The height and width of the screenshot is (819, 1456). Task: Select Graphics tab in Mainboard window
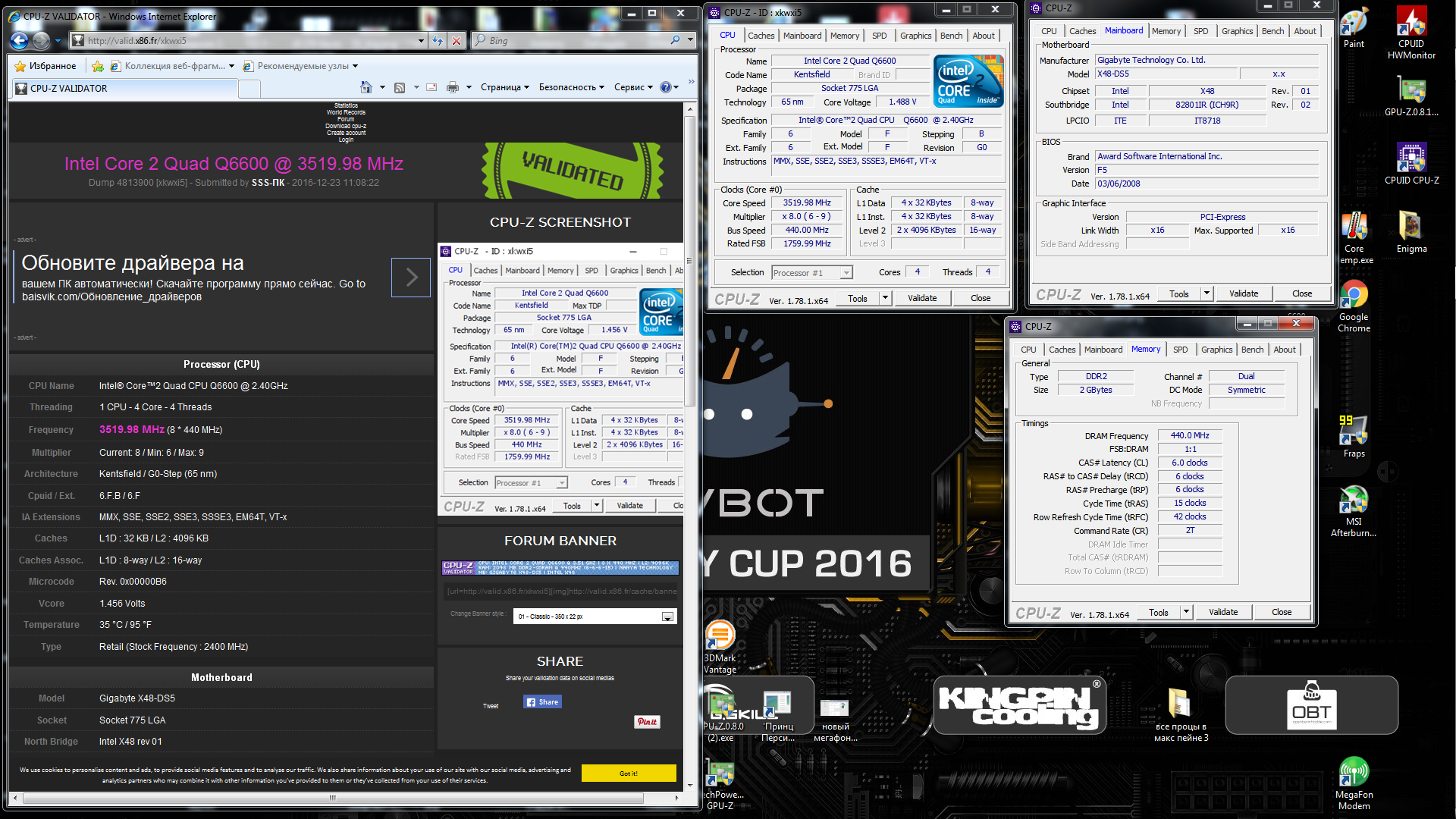click(x=1237, y=31)
